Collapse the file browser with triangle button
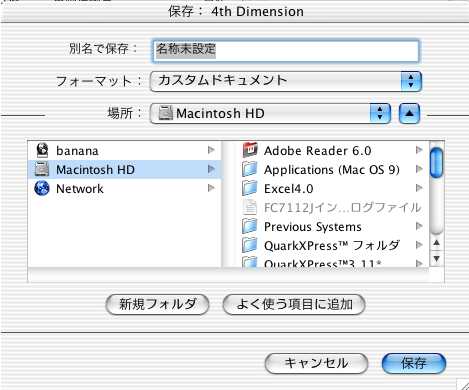 tap(409, 114)
